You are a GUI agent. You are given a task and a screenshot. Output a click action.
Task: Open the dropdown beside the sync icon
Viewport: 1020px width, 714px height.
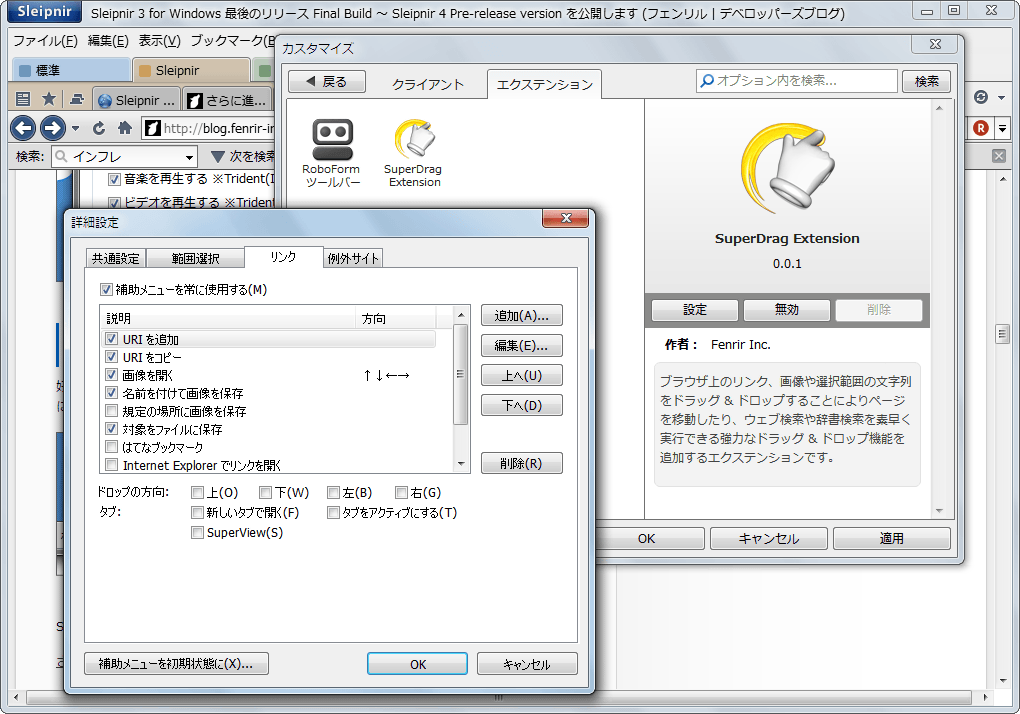pos(1001,98)
